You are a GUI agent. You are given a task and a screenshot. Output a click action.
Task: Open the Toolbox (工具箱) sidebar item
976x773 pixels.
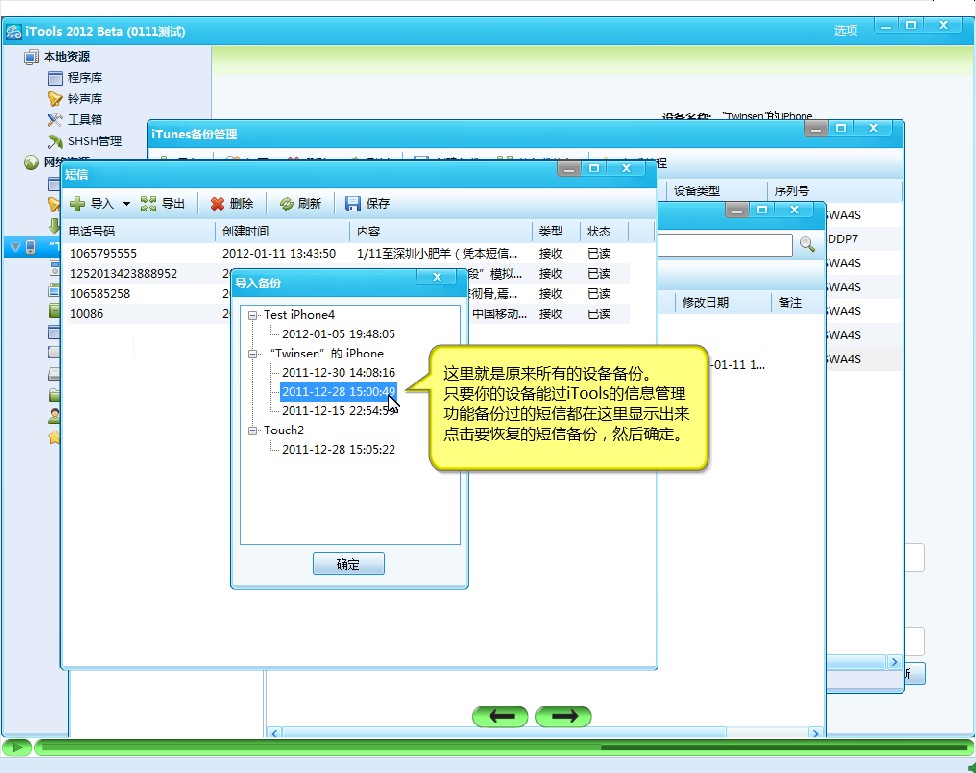coord(84,120)
